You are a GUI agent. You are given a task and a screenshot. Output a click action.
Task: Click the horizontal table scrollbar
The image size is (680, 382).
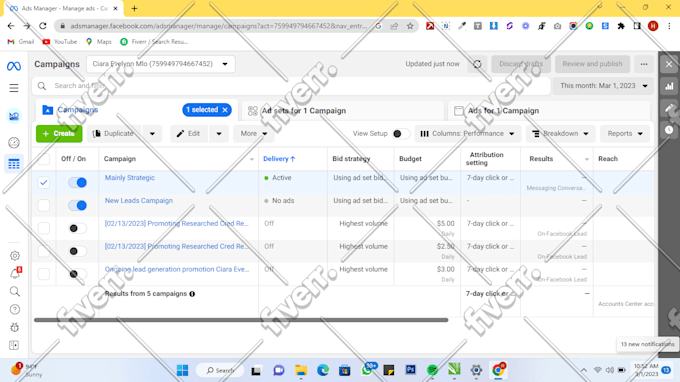tap(241, 320)
